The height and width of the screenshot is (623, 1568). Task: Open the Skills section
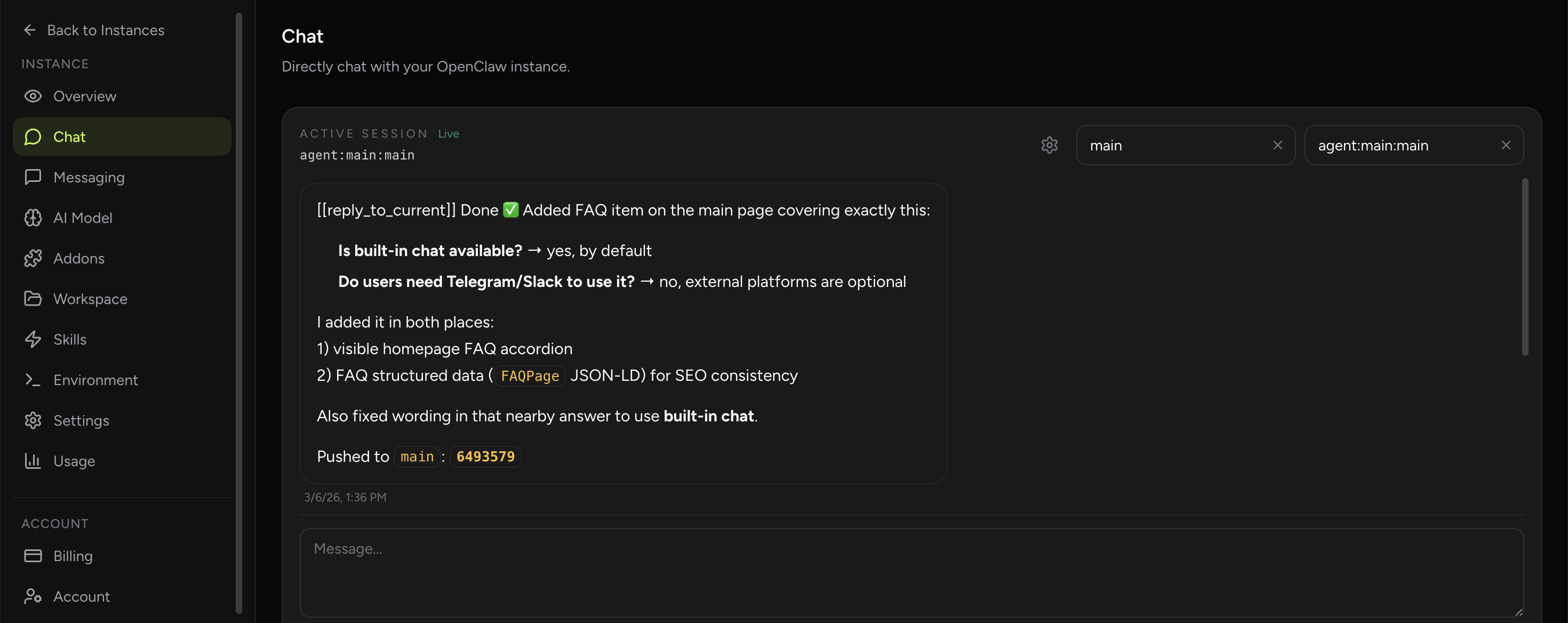(69, 339)
